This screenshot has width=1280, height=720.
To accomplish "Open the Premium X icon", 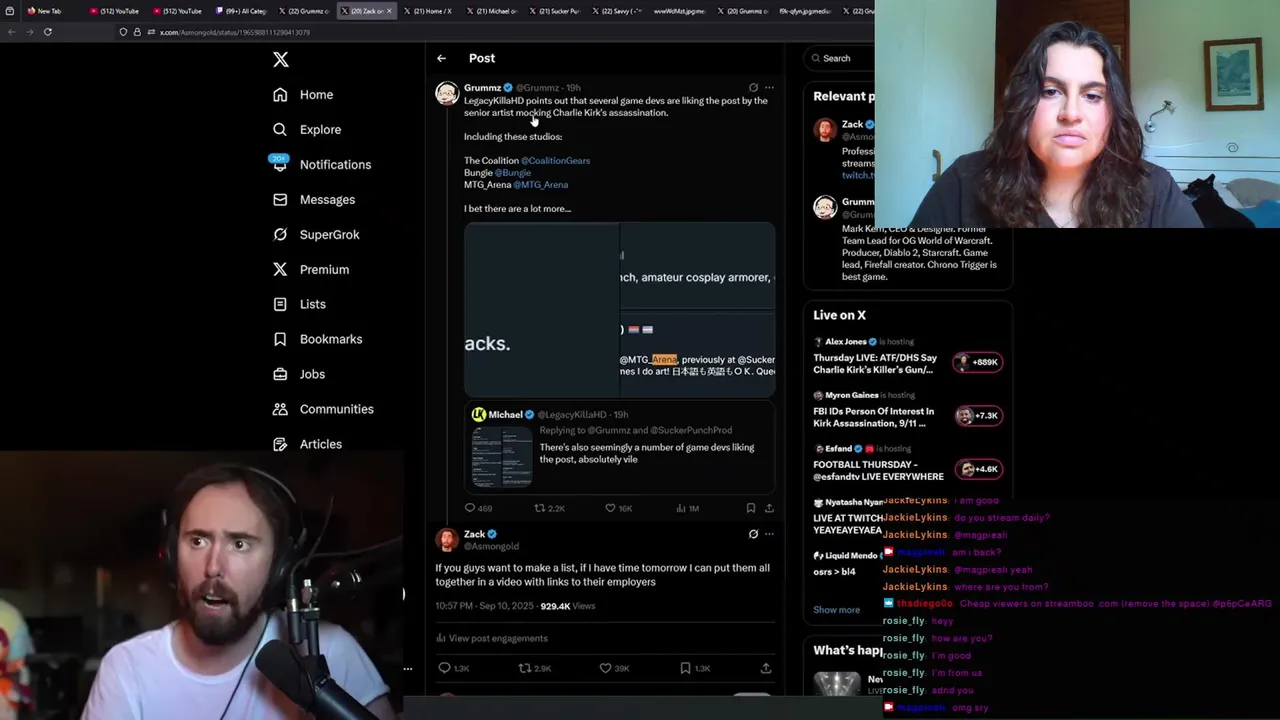I will click(280, 270).
